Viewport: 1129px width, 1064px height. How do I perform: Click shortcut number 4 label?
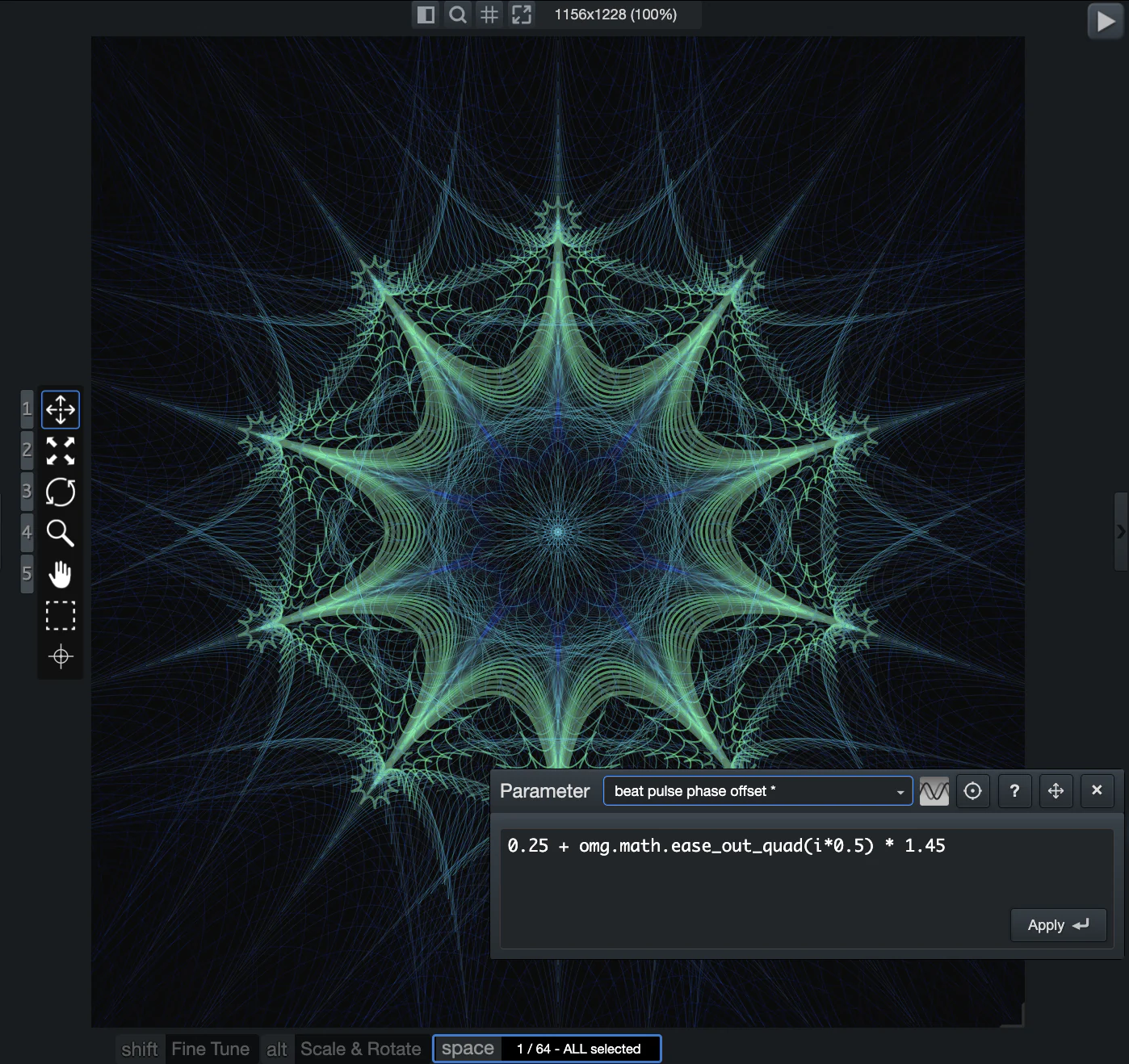coord(27,533)
